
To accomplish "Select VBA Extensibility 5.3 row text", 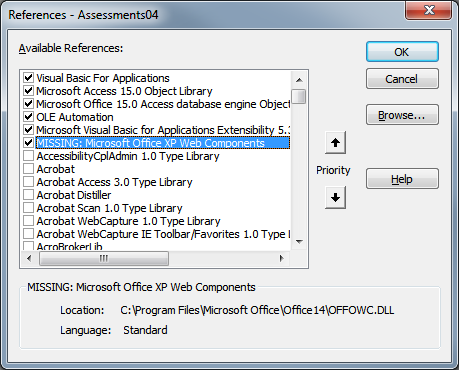I will click(163, 130).
